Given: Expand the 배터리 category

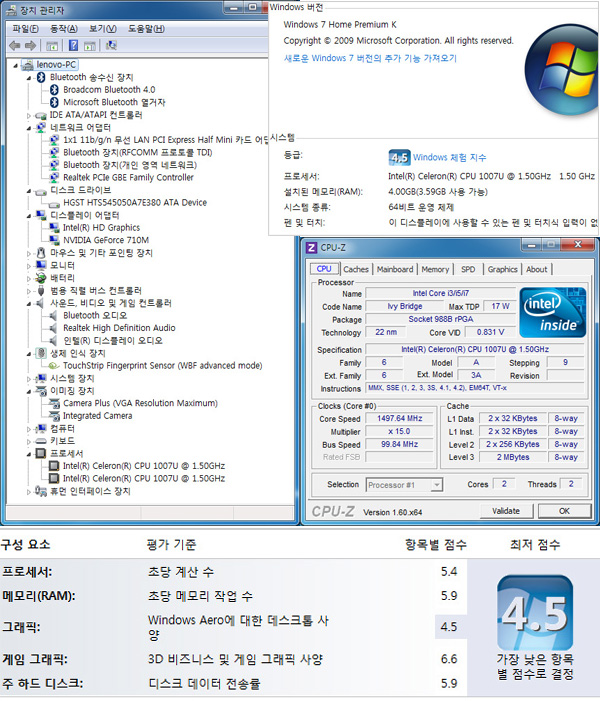Looking at the screenshot, I should [x=29, y=279].
